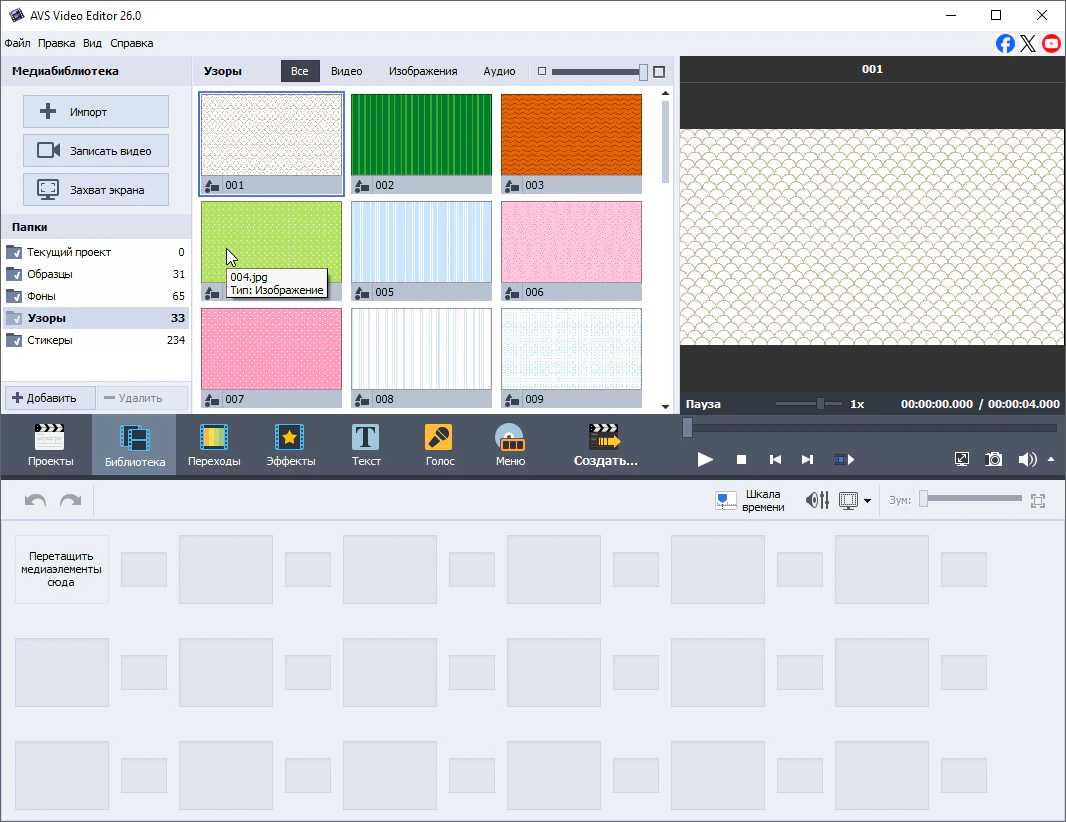Open the Голос (Voice) recording tool
This screenshot has width=1066, height=822.
[x=439, y=445]
